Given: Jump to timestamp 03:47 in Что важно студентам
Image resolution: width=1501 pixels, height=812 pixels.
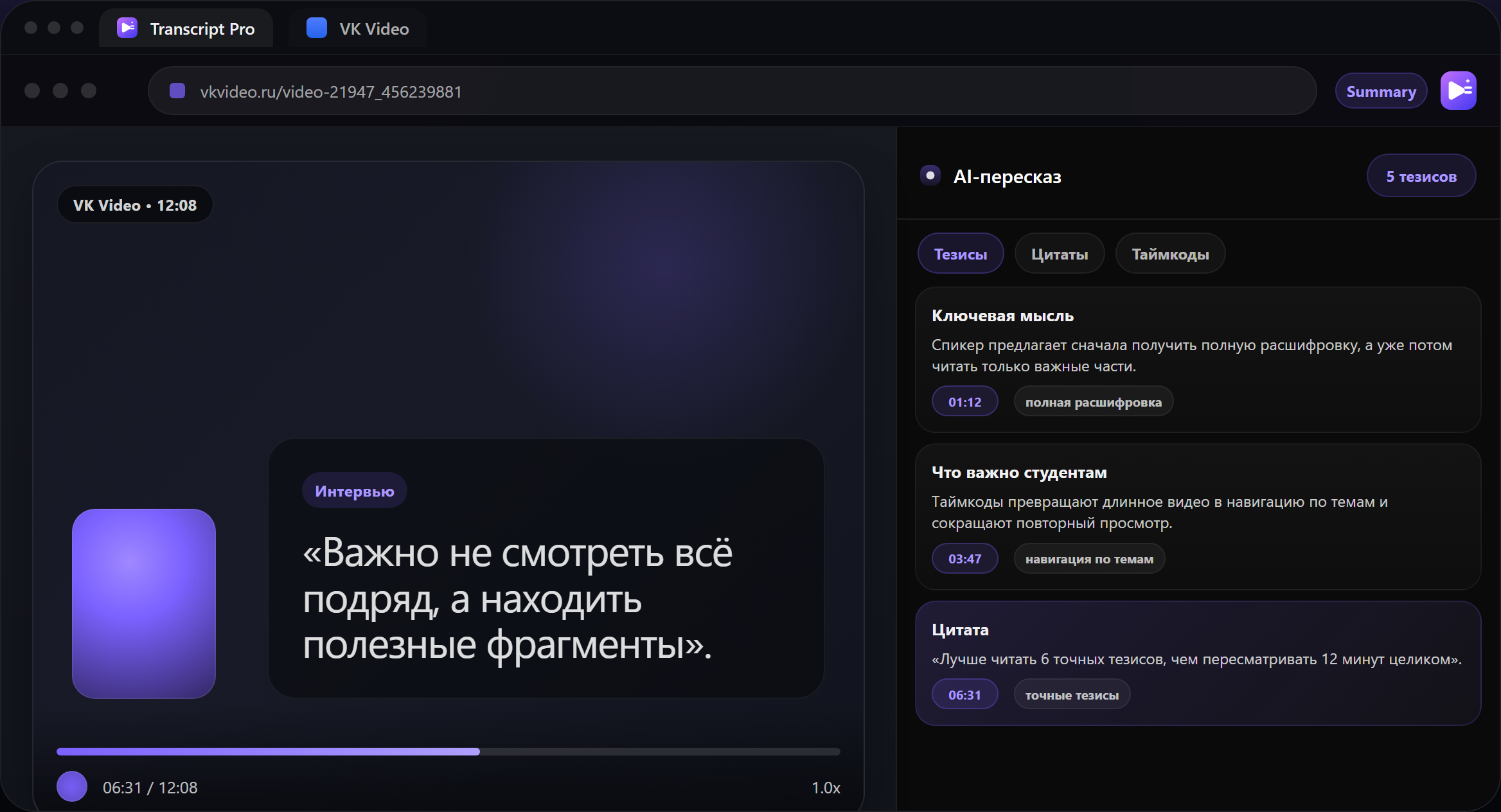Looking at the screenshot, I should tap(964, 558).
